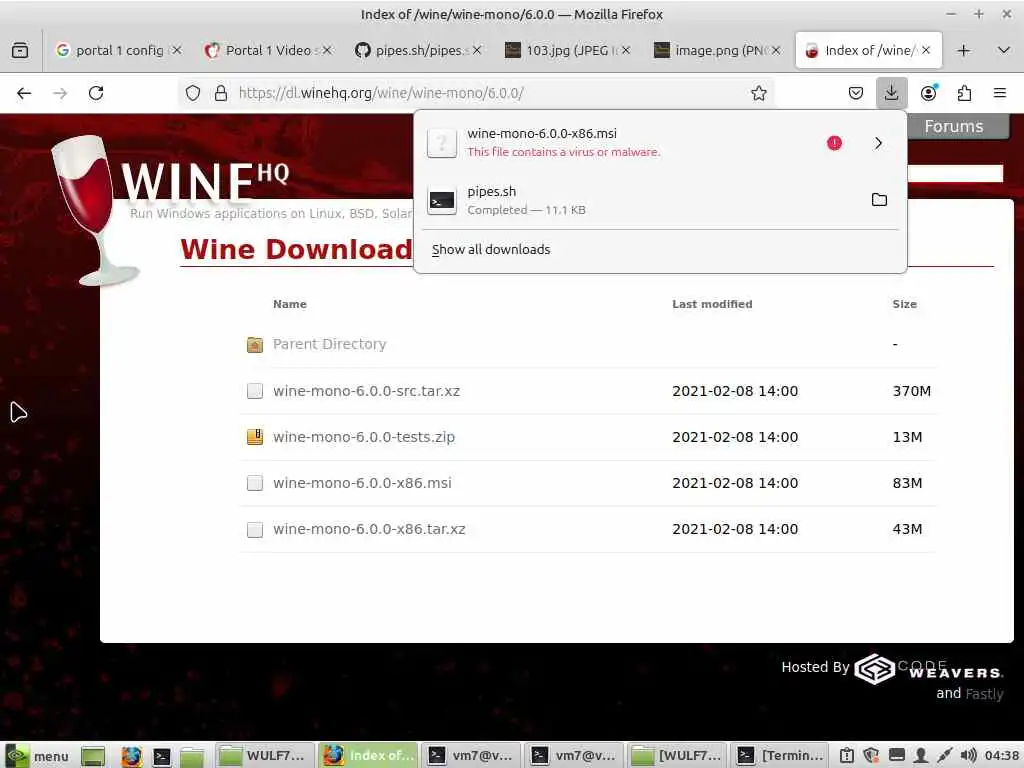Open the folder containing pipes.sh
Screen dimensions: 1024x768
pyautogui.click(x=879, y=200)
